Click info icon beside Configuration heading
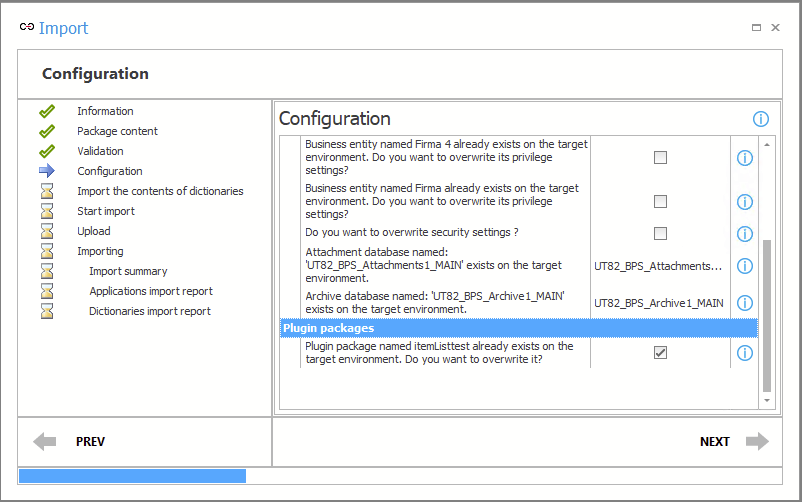Image resolution: width=802 pixels, height=502 pixels. point(760,119)
